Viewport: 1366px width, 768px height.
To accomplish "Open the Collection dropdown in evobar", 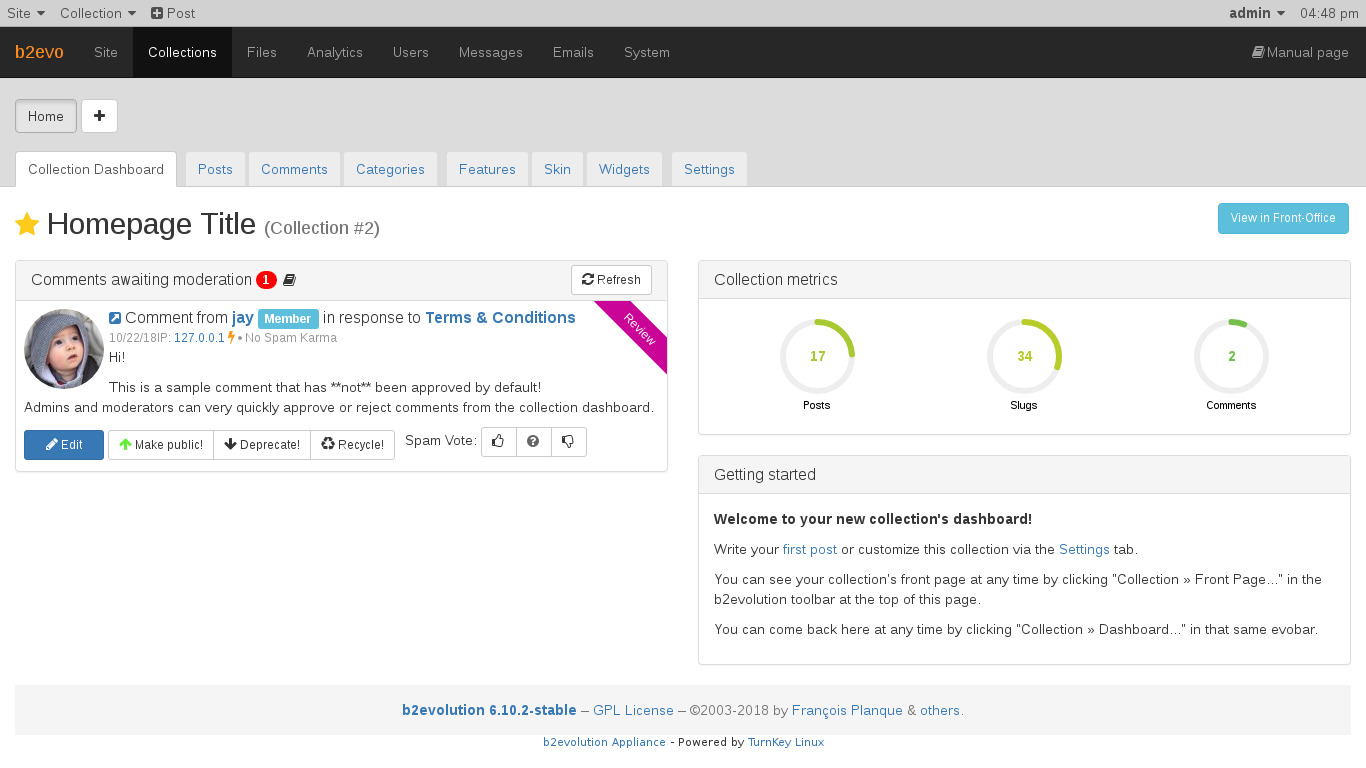I will click(x=98, y=13).
